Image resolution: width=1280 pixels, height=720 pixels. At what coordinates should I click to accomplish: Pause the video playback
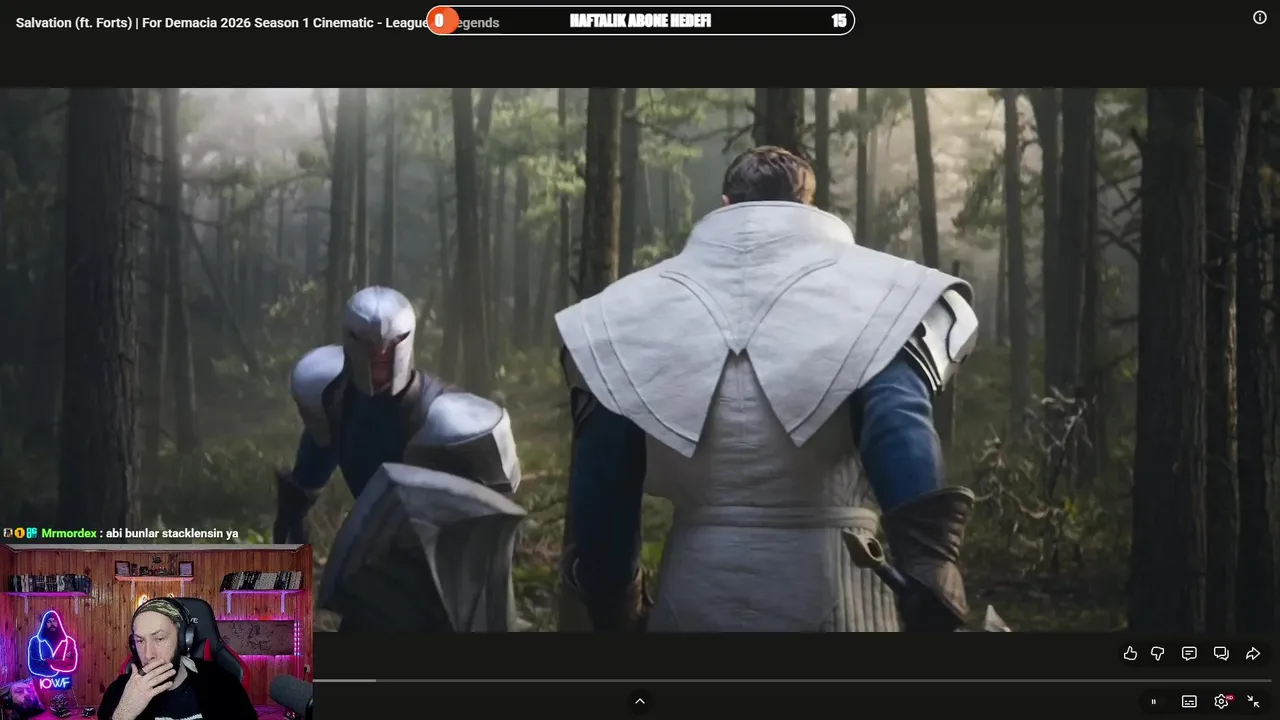1153,702
